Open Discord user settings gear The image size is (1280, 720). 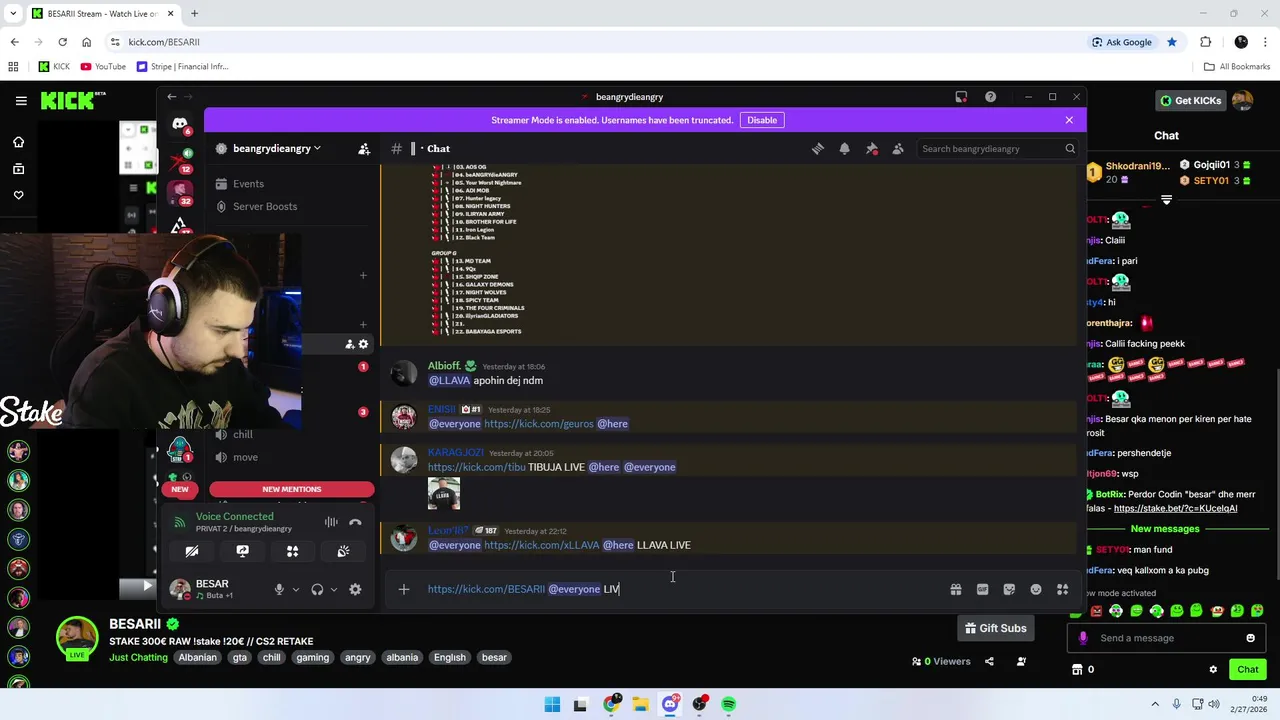pyautogui.click(x=355, y=590)
